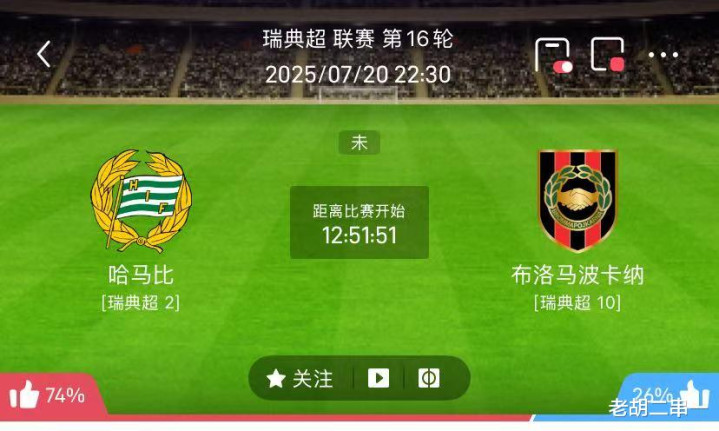The width and height of the screenshot is (719, 431).
Task: Open Hammarby ranking label 瑞典超 2
Action: tap(140, 303)
